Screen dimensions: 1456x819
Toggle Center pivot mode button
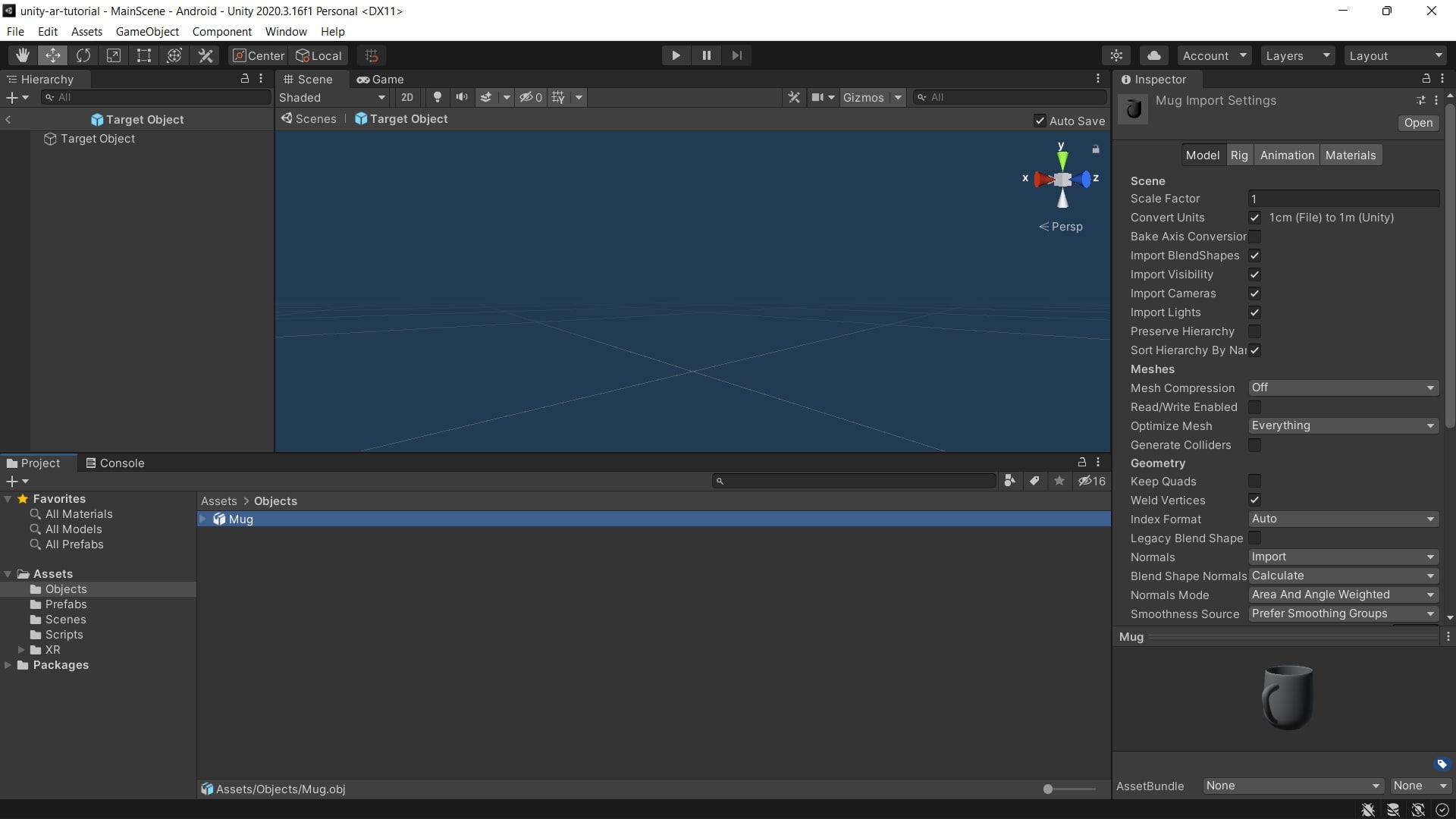259,55
